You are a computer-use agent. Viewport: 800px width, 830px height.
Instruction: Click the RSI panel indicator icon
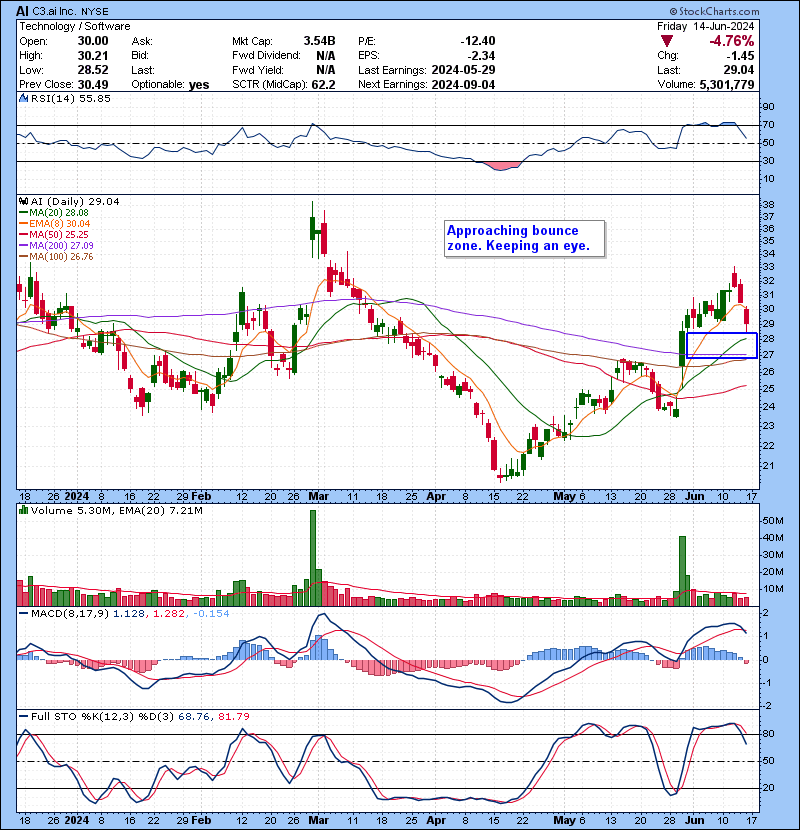pos(23,98)
